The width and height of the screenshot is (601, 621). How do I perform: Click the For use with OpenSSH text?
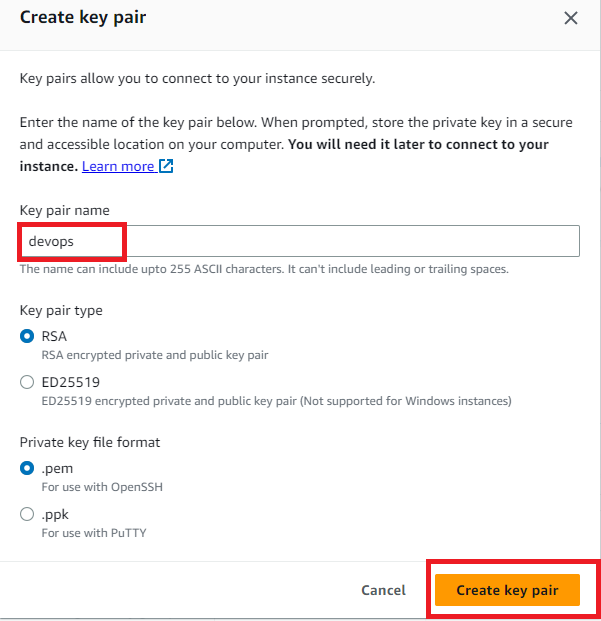point(102,487)
